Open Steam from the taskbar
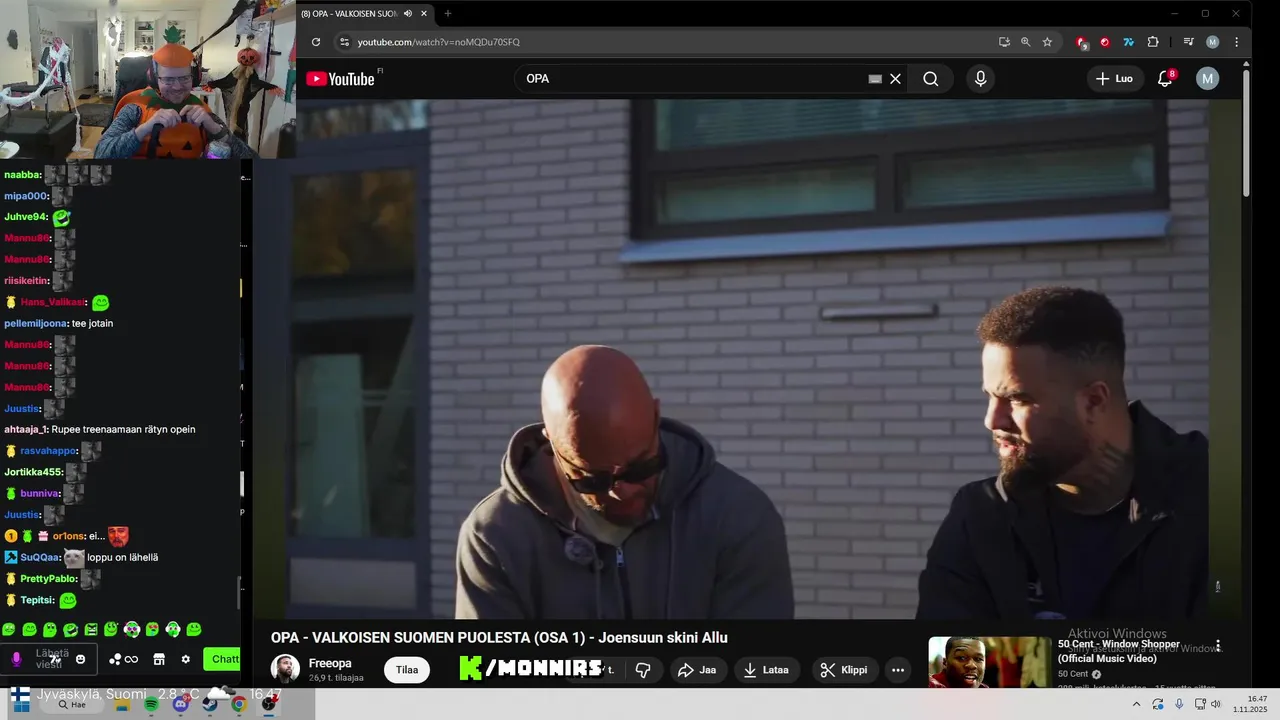Image resolution: width=1280 pixels, height=720 pixels. (210, 704)
